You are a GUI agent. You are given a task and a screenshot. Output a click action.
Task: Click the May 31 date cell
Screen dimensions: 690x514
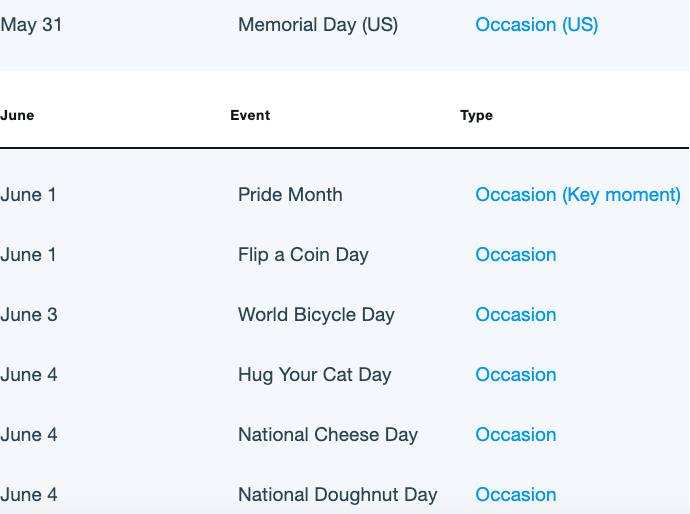[x=31, y=25]
